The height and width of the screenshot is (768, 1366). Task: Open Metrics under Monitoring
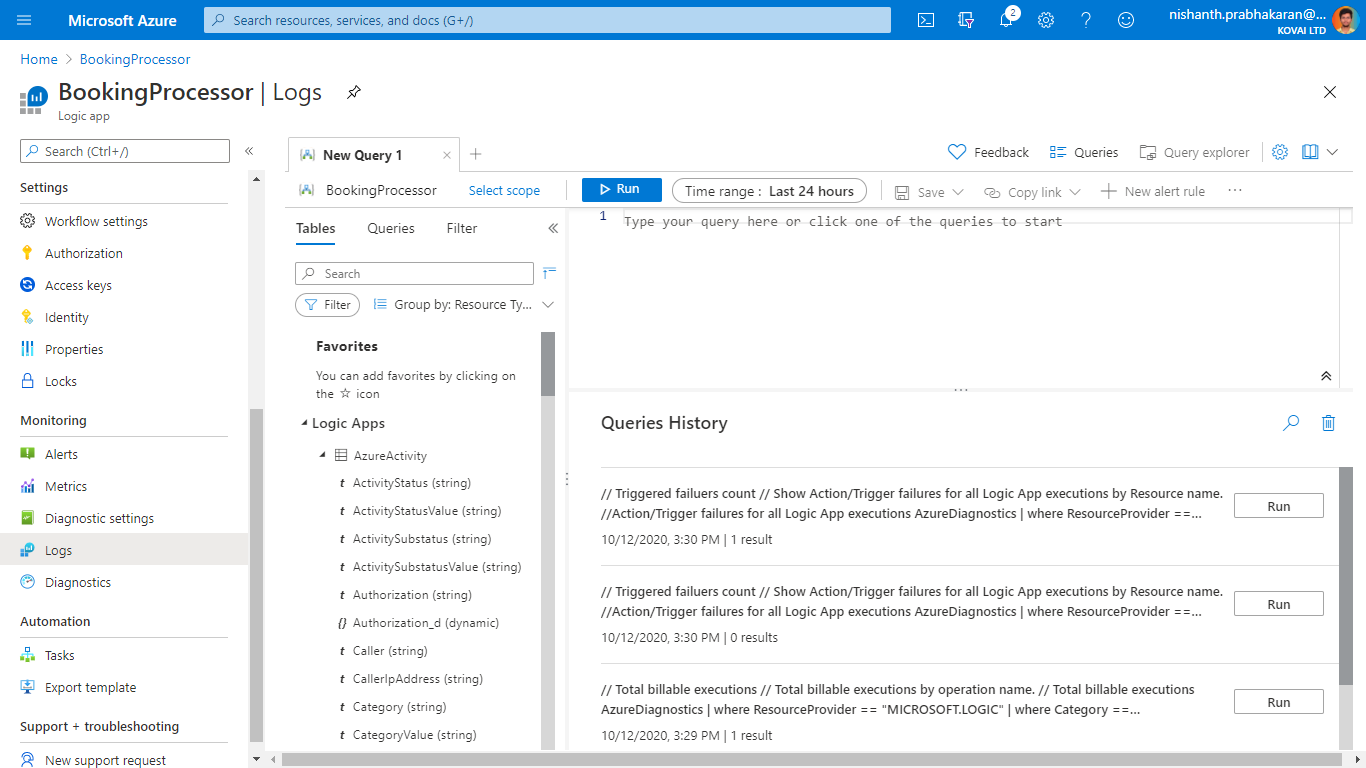66,486
